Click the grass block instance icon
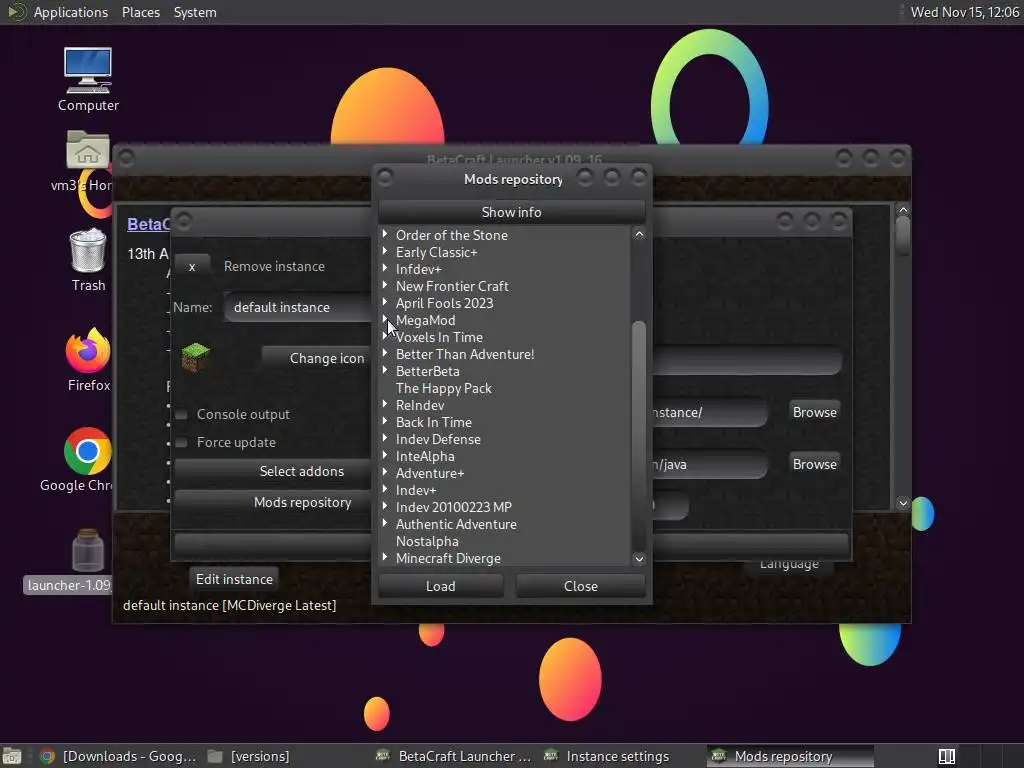This screenshot has width=1024, height=768. (195, 357)
